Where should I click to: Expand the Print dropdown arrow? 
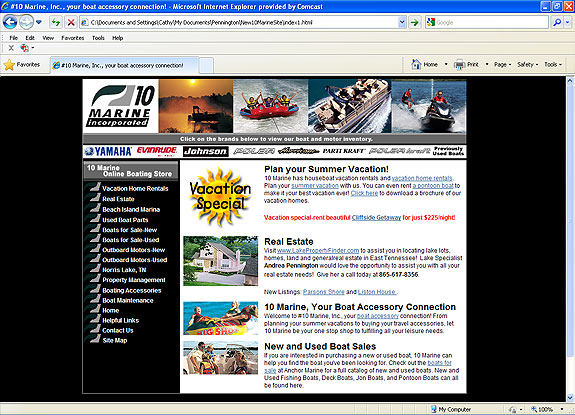pyautogui.click(x=487, y=64)
